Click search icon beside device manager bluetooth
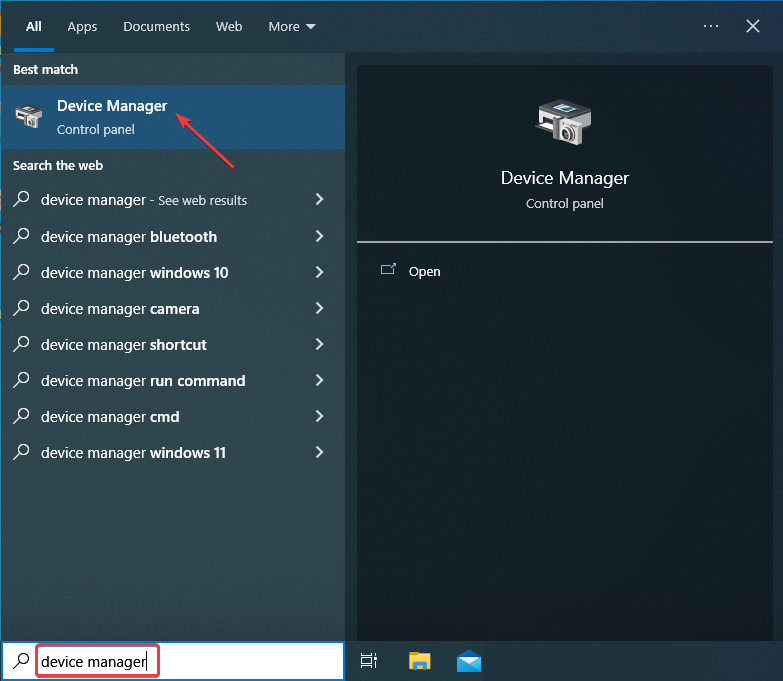 21,236
